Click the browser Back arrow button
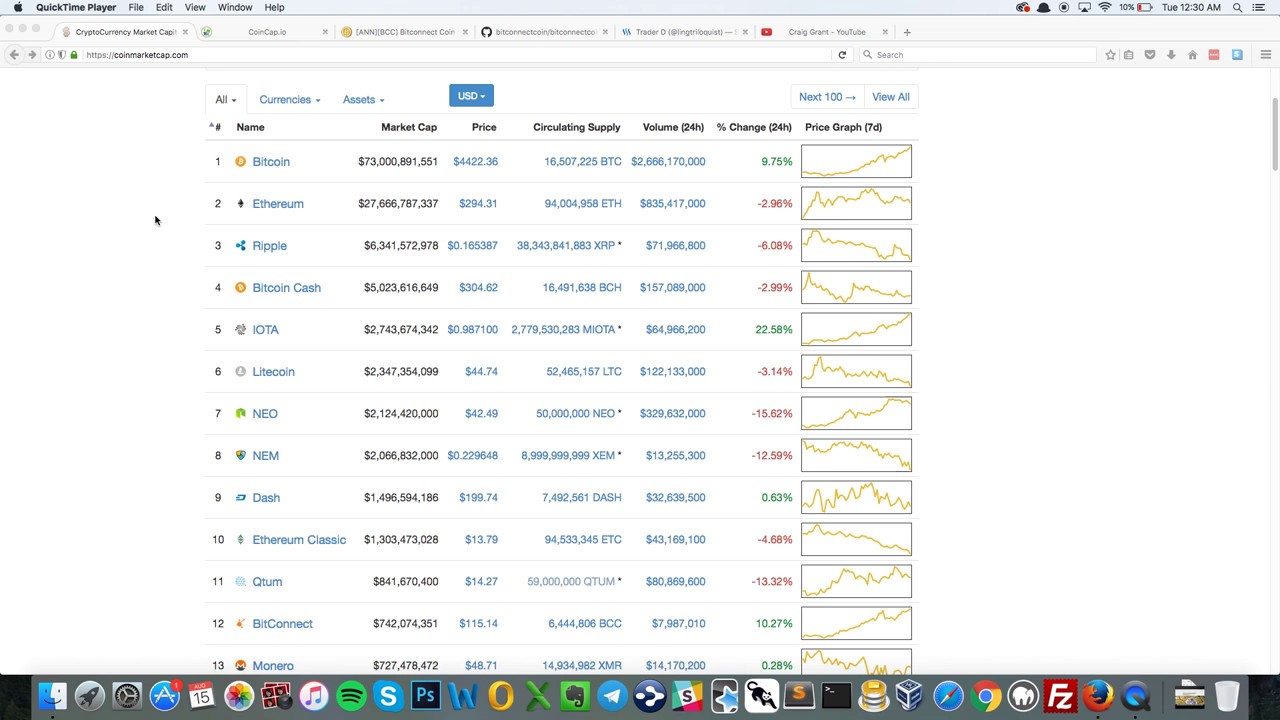1280x720 pixels. click(x=14, y=55)
